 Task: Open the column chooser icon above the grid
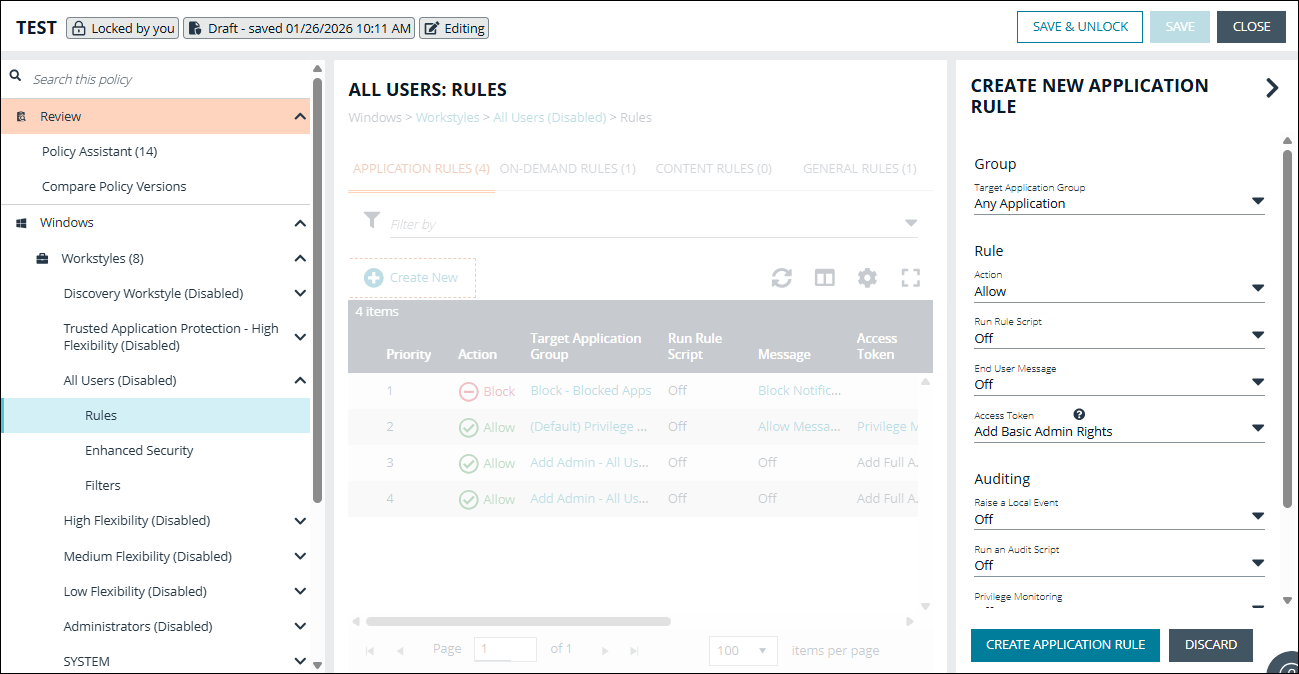pyautogui.click(x=824, y=277)
